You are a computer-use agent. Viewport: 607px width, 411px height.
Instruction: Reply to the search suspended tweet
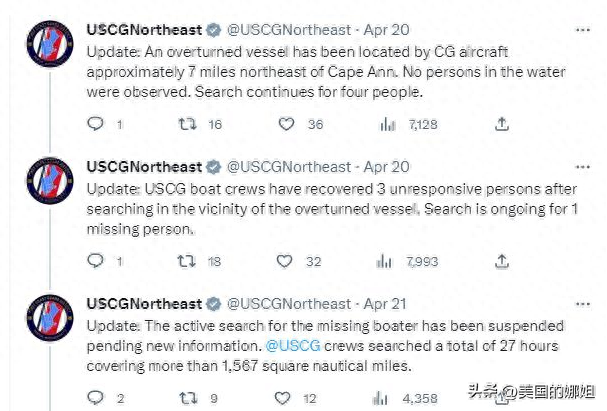(x=95, y=397)
